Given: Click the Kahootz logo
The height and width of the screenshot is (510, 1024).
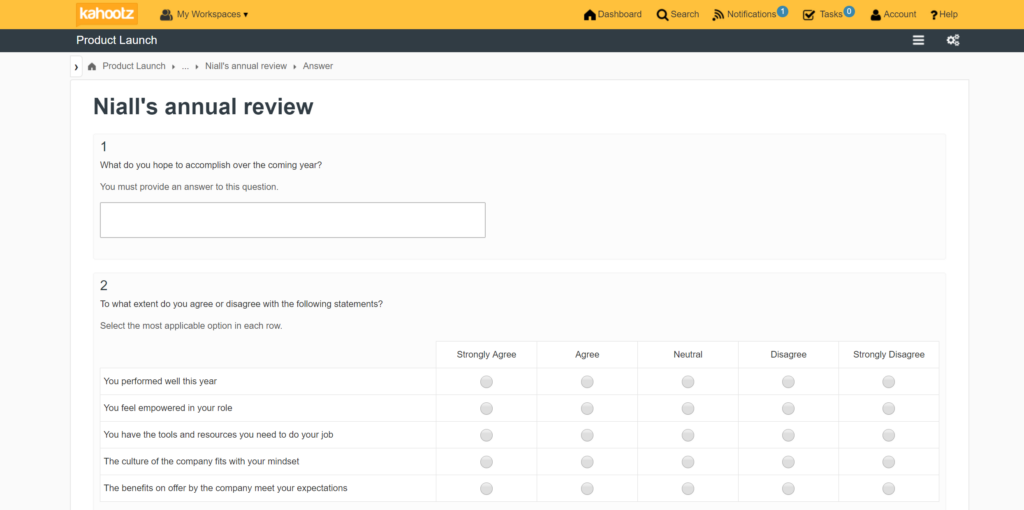Looking at the screenshot, I should point(107,14).
